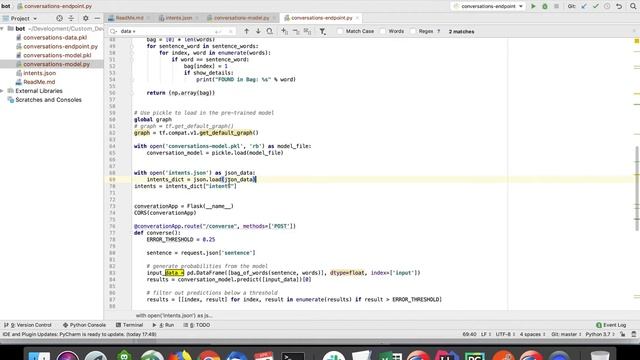Click Find in Path magnifier icon
This screenshot has width=640, height=360.
click(x=269, y=31)
